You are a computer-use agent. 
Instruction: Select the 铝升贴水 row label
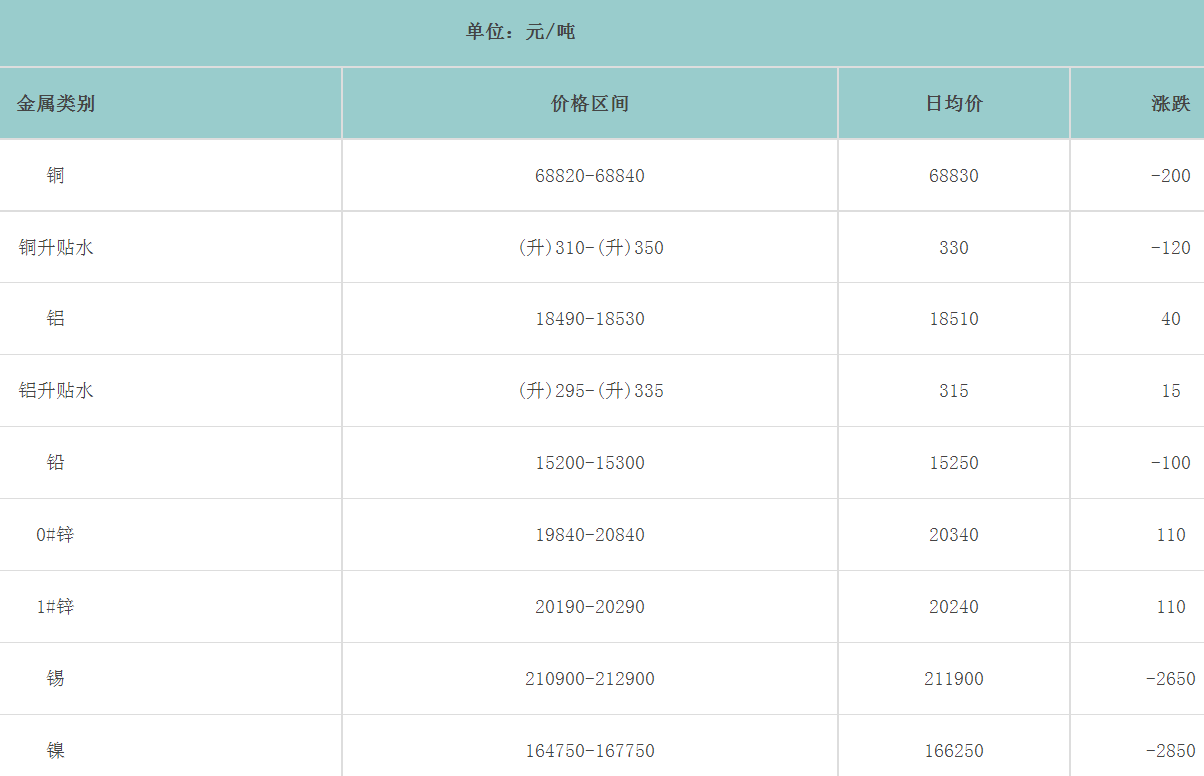click(56, 391)
